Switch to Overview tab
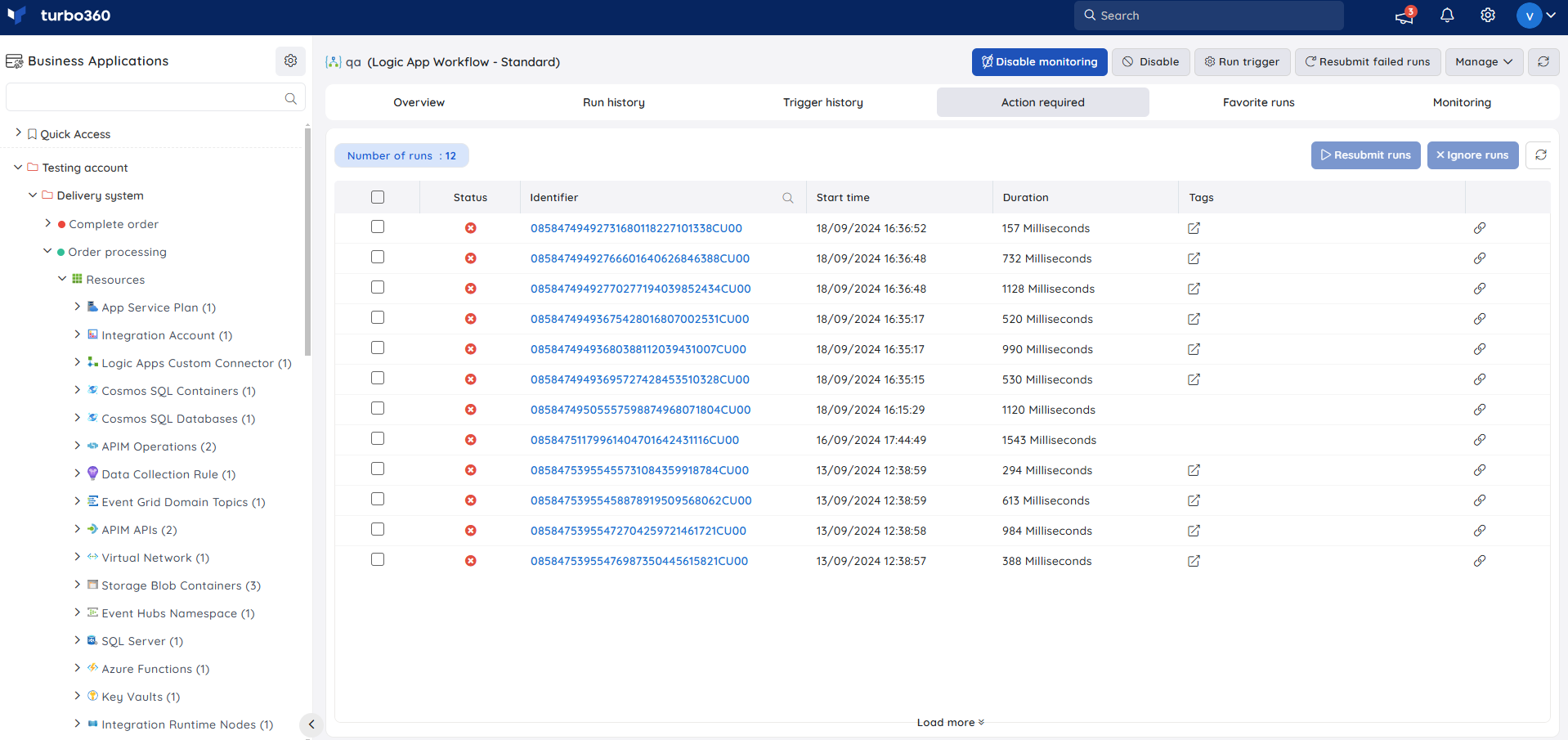The width and height of the screenshot is (1568, 740). (x=419, y=102)
